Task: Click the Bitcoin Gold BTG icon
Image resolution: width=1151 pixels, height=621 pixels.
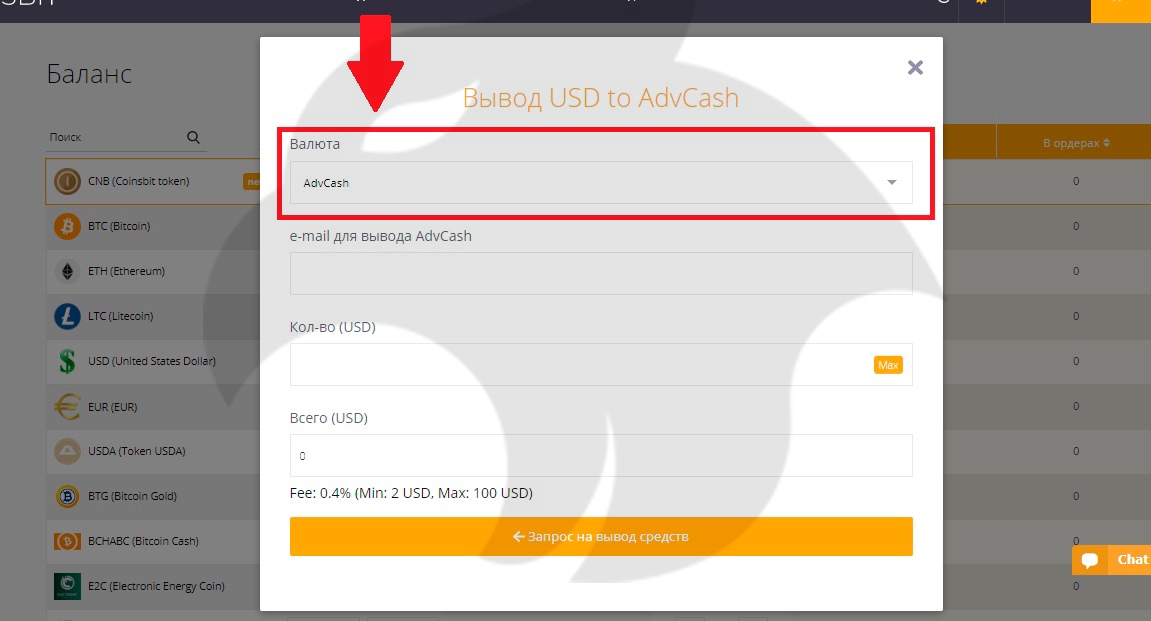Action: (x=67, y=497)
